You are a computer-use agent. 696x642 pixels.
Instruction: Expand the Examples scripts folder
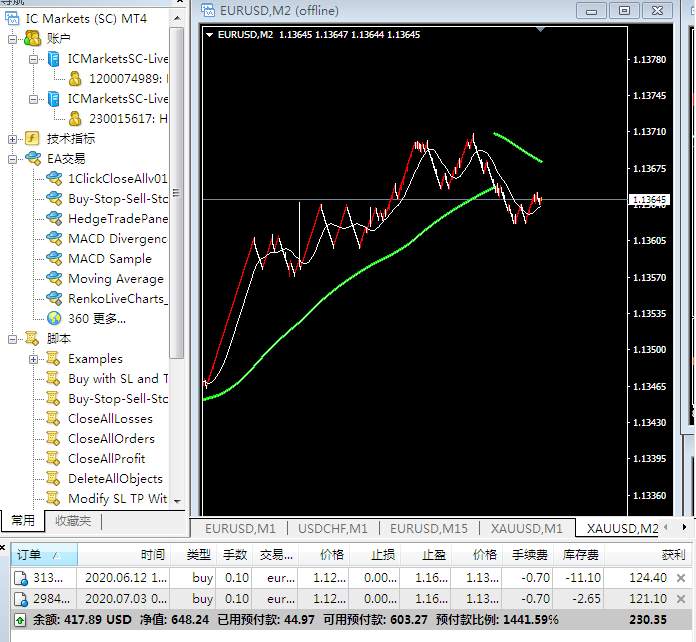33,359
